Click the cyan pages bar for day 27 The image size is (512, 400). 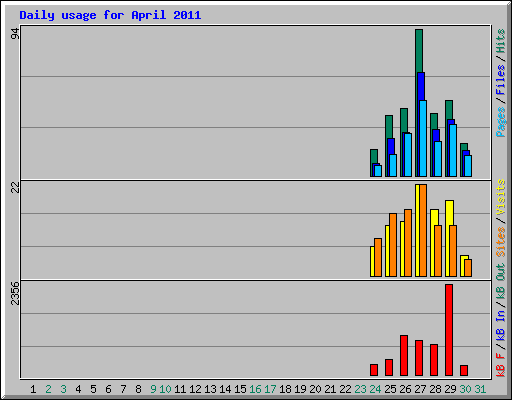pos(423,138)
